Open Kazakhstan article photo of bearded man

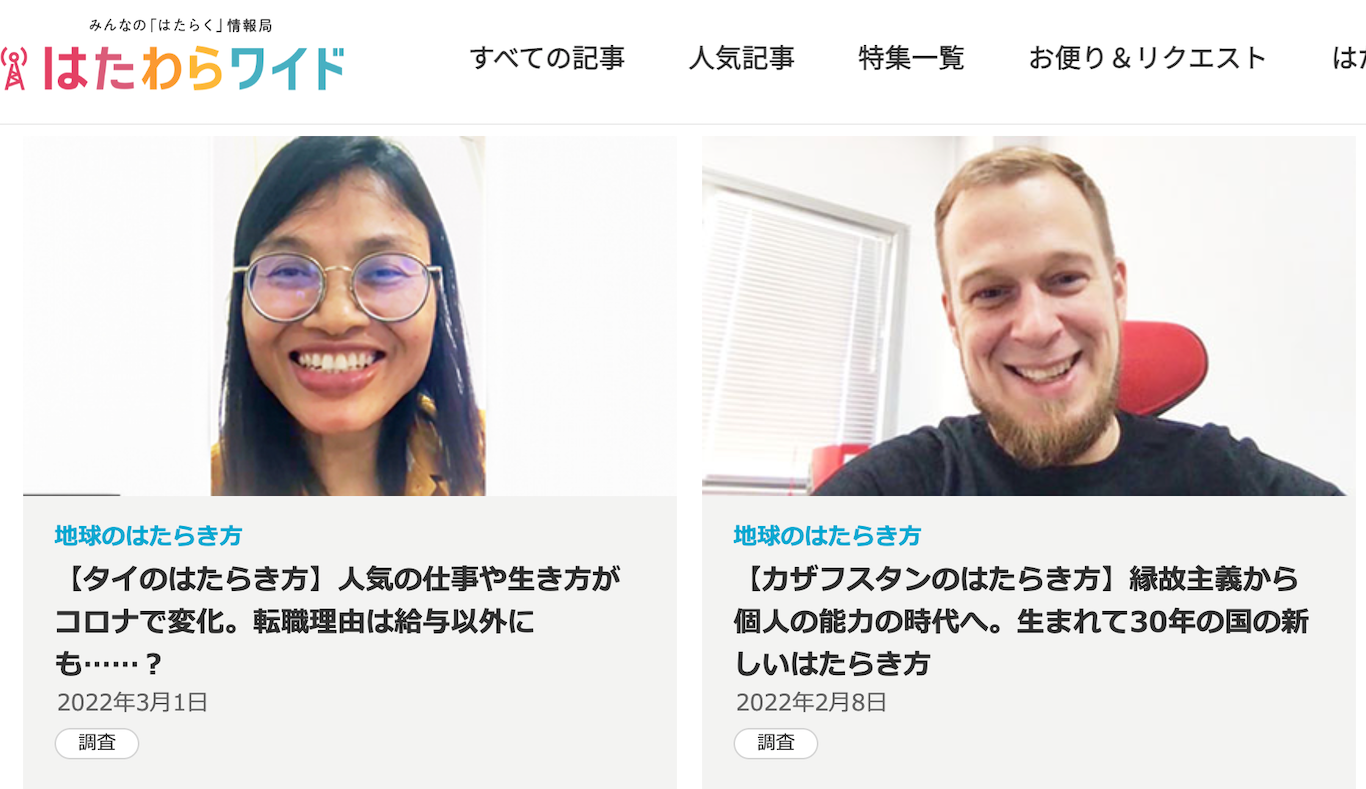(x=1028, y=316)
